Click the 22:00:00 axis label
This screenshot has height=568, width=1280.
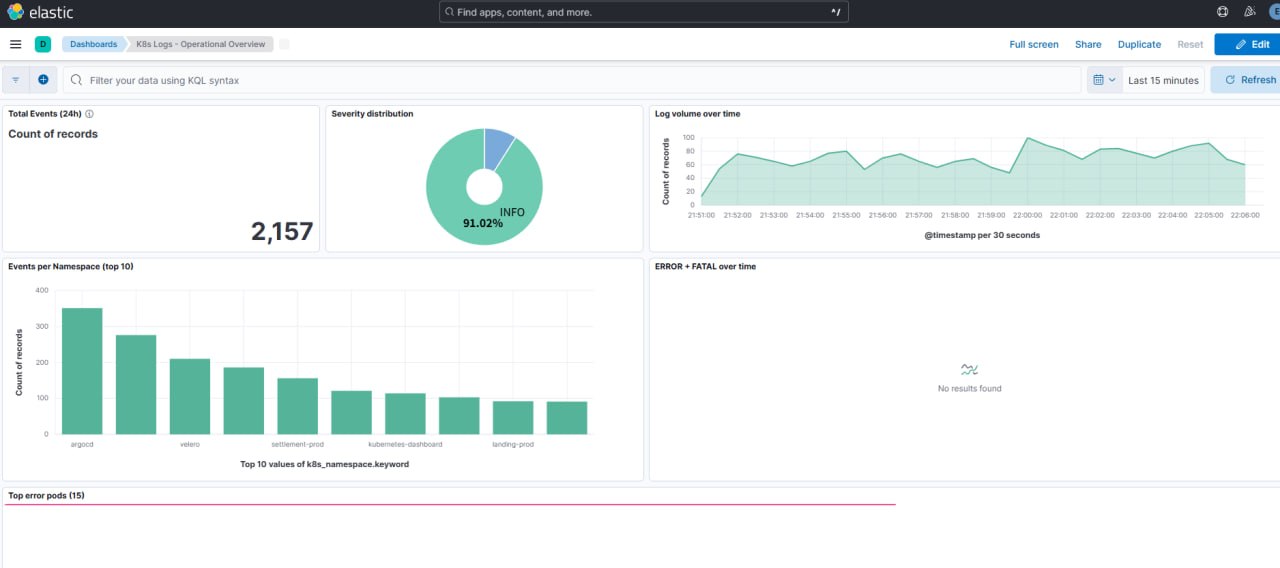[1027, 215]
